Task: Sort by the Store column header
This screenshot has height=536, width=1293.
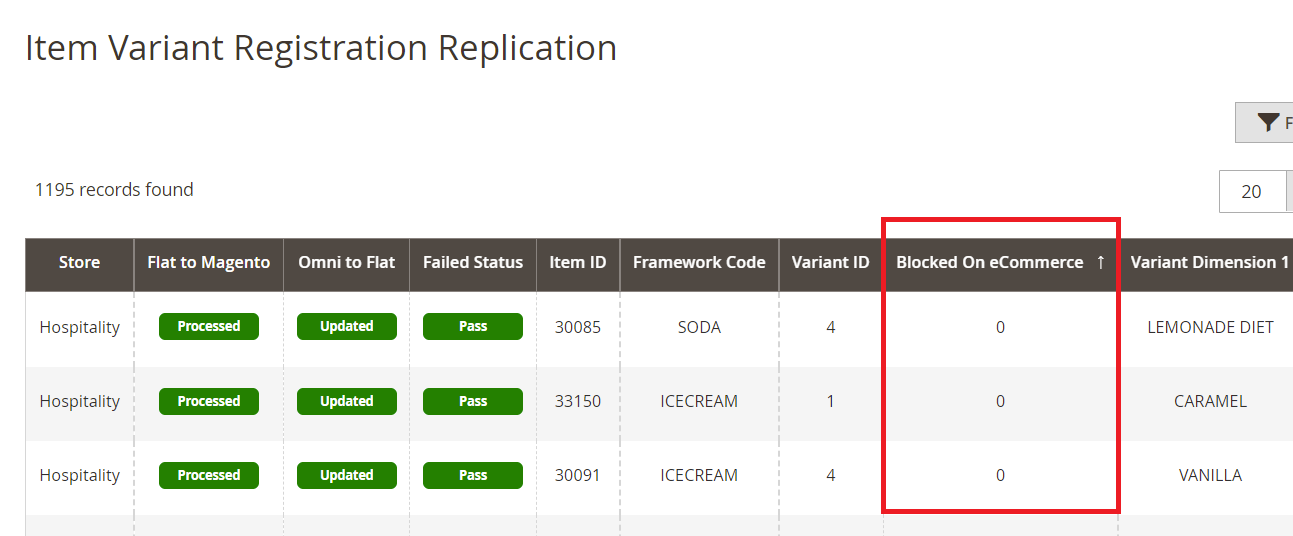Action: click(x=79, y=263)
